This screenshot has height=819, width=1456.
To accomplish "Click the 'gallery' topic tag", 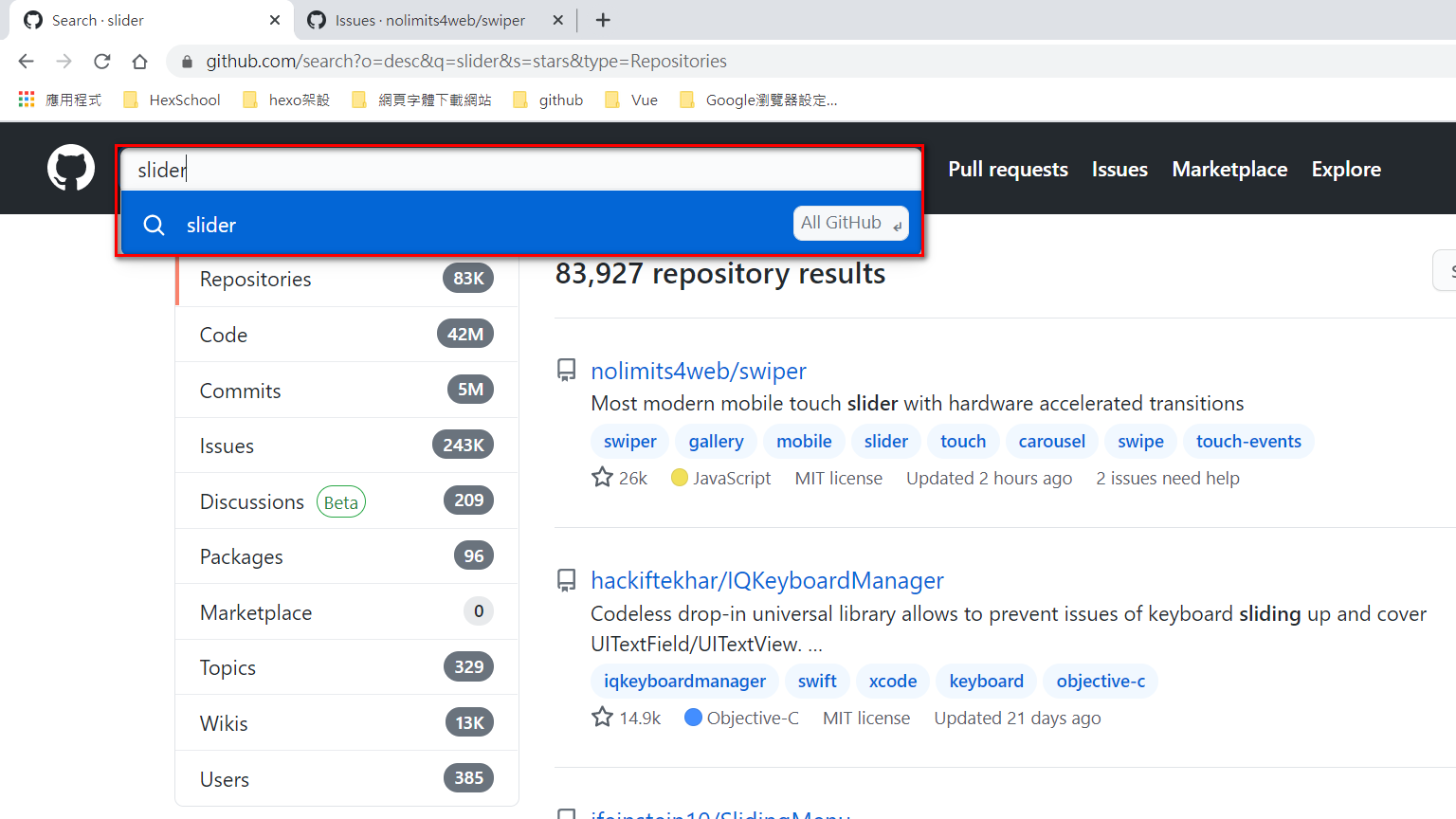I will 716,441.
